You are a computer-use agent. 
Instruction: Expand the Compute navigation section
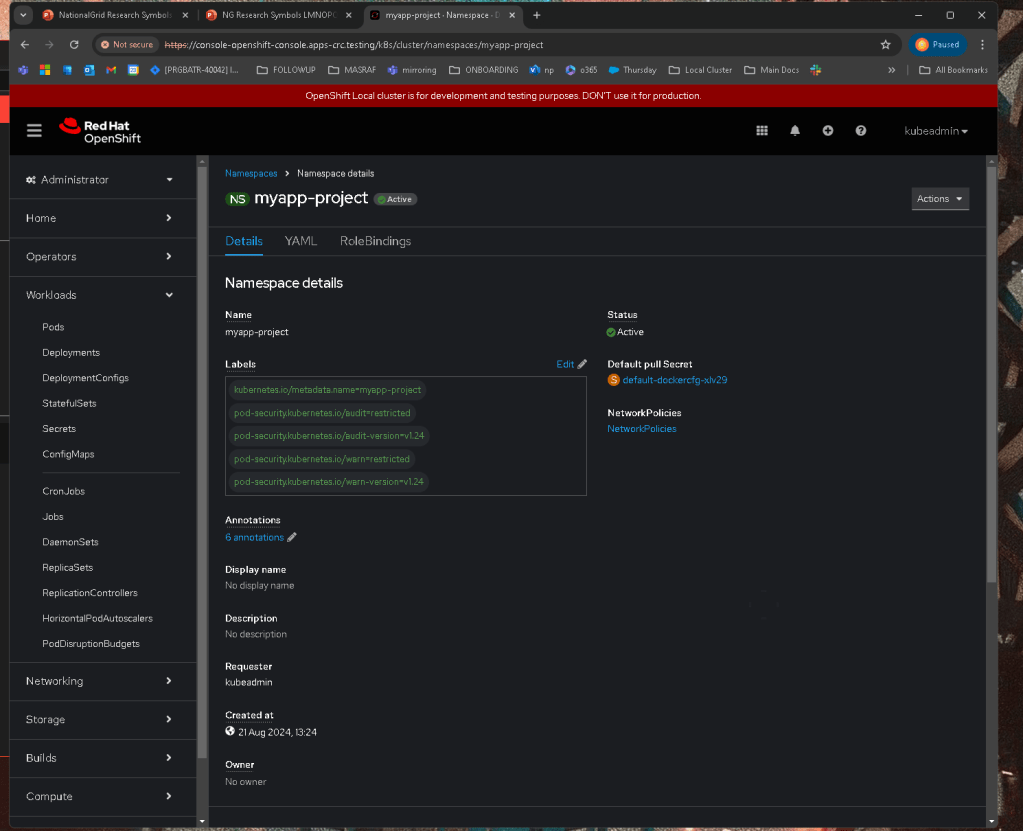99,796
